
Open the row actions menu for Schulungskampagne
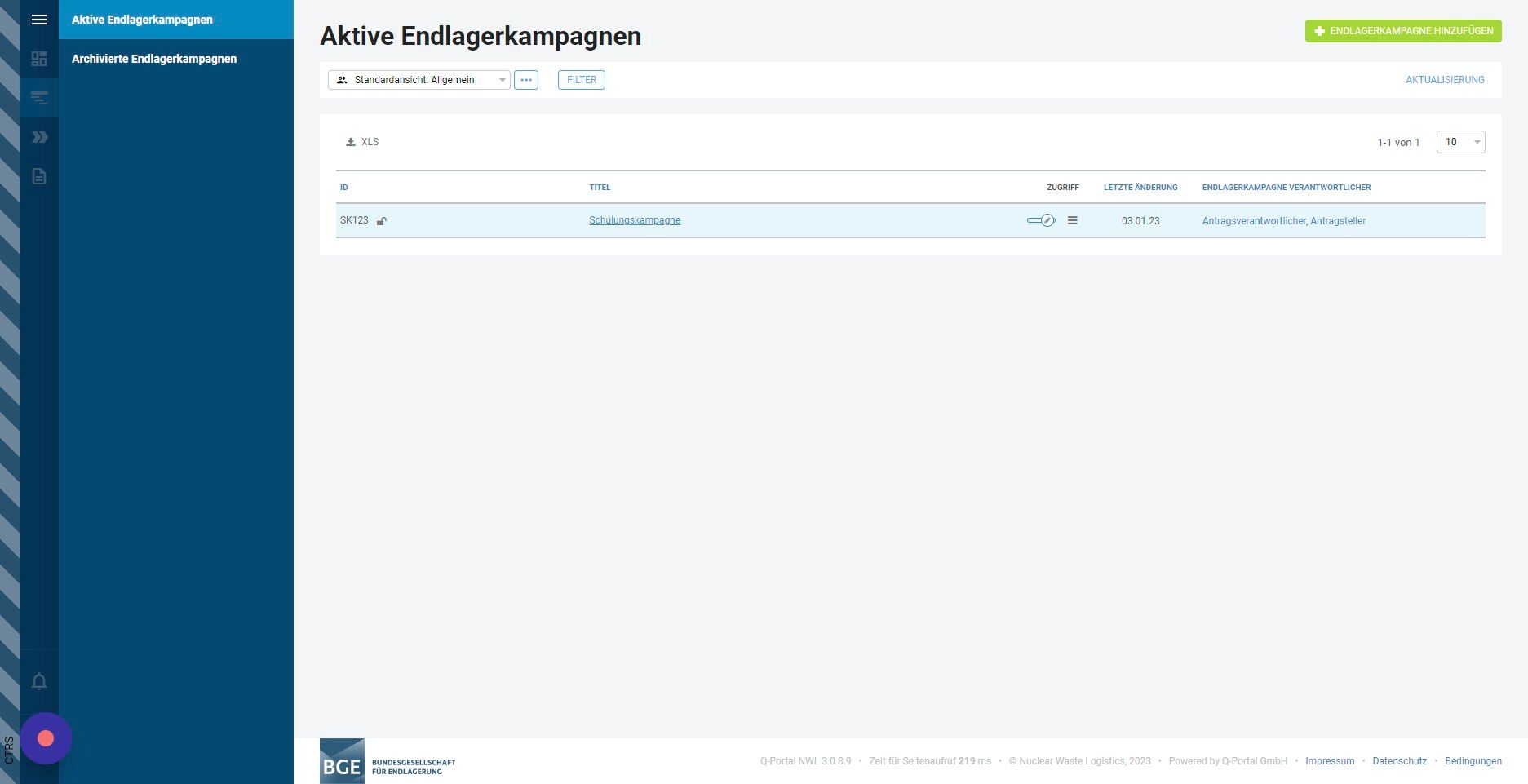(1073, 220)
